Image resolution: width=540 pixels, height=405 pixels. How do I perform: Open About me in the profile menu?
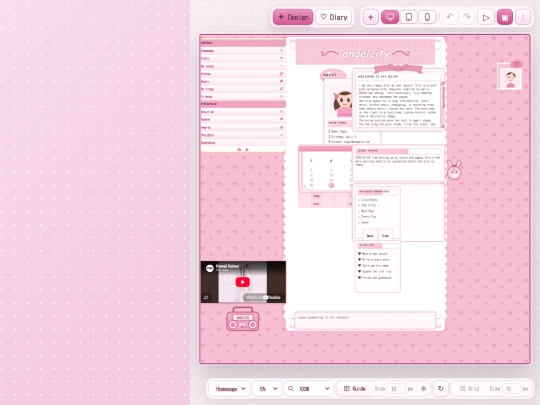tap(243, 112)
